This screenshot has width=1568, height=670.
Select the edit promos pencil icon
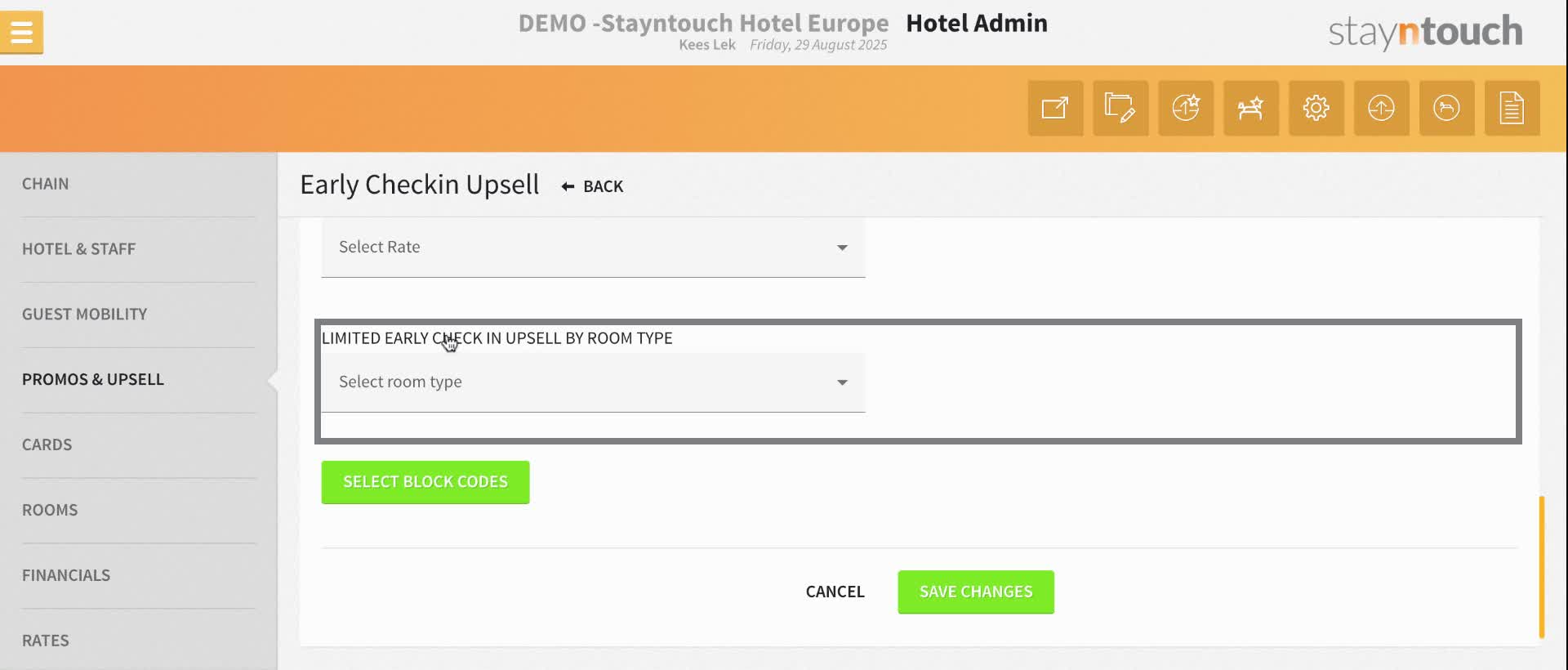click(1120, 108)
